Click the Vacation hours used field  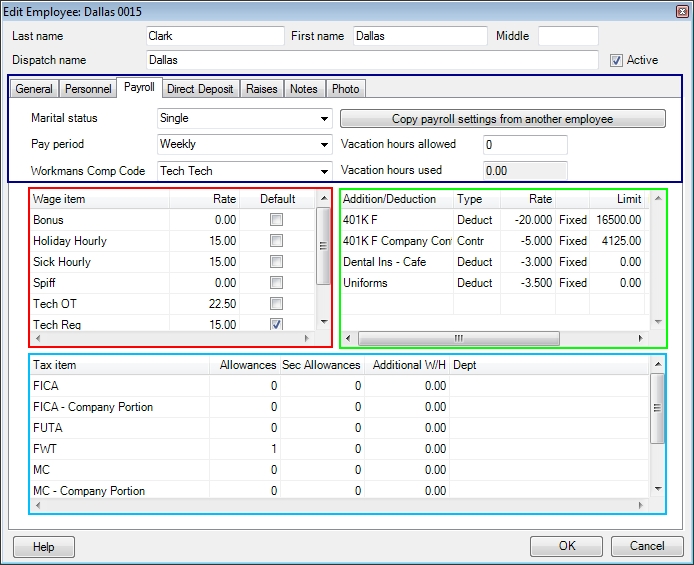pos(525,171)
